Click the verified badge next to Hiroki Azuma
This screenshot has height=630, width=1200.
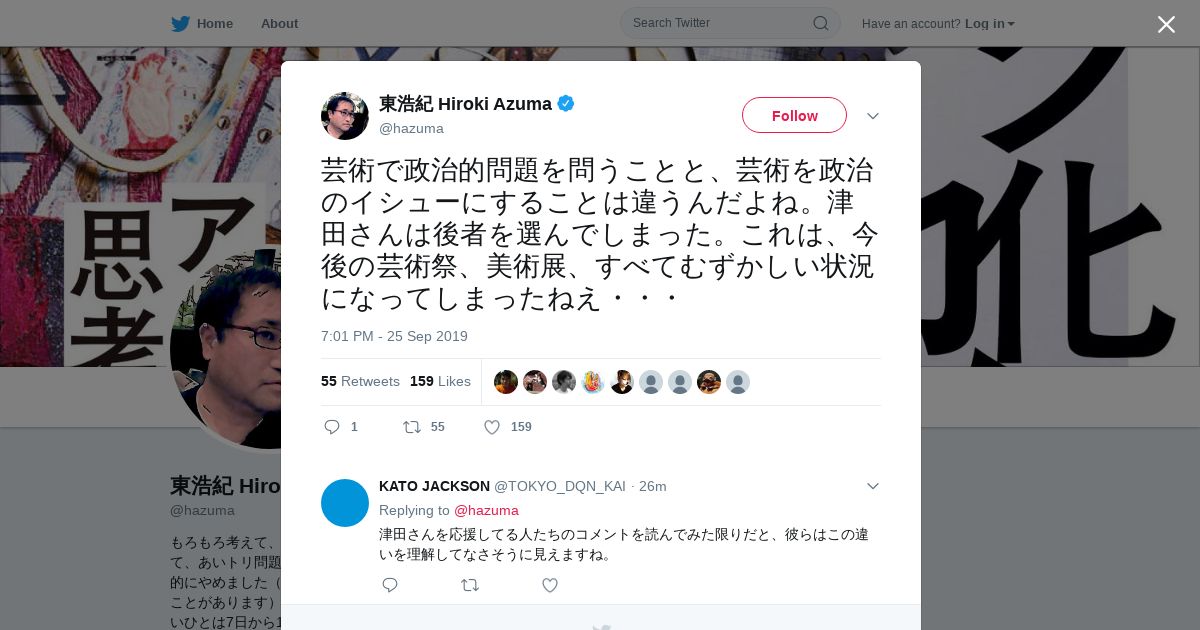(x=566, y=103)
